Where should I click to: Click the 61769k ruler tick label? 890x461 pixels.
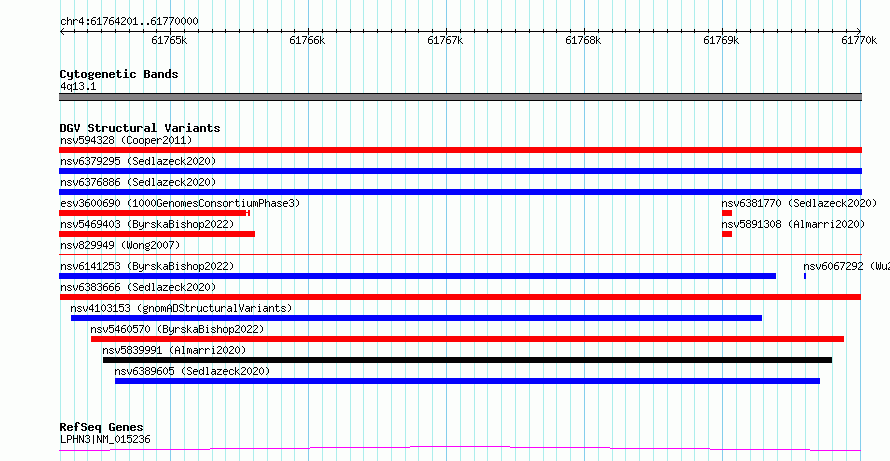tap(722, 40)
